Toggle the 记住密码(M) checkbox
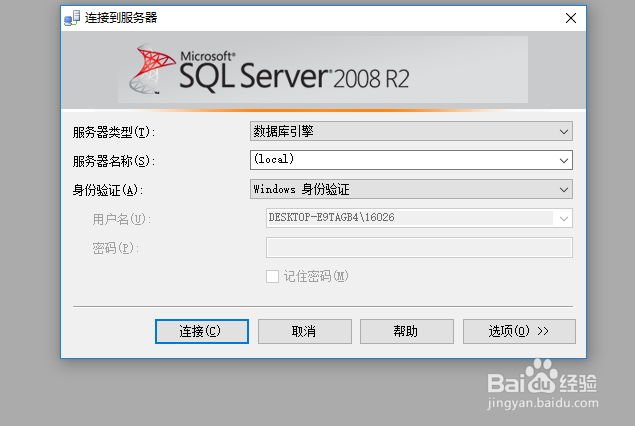This screenshot has width=635, height=426. [272, 277]
